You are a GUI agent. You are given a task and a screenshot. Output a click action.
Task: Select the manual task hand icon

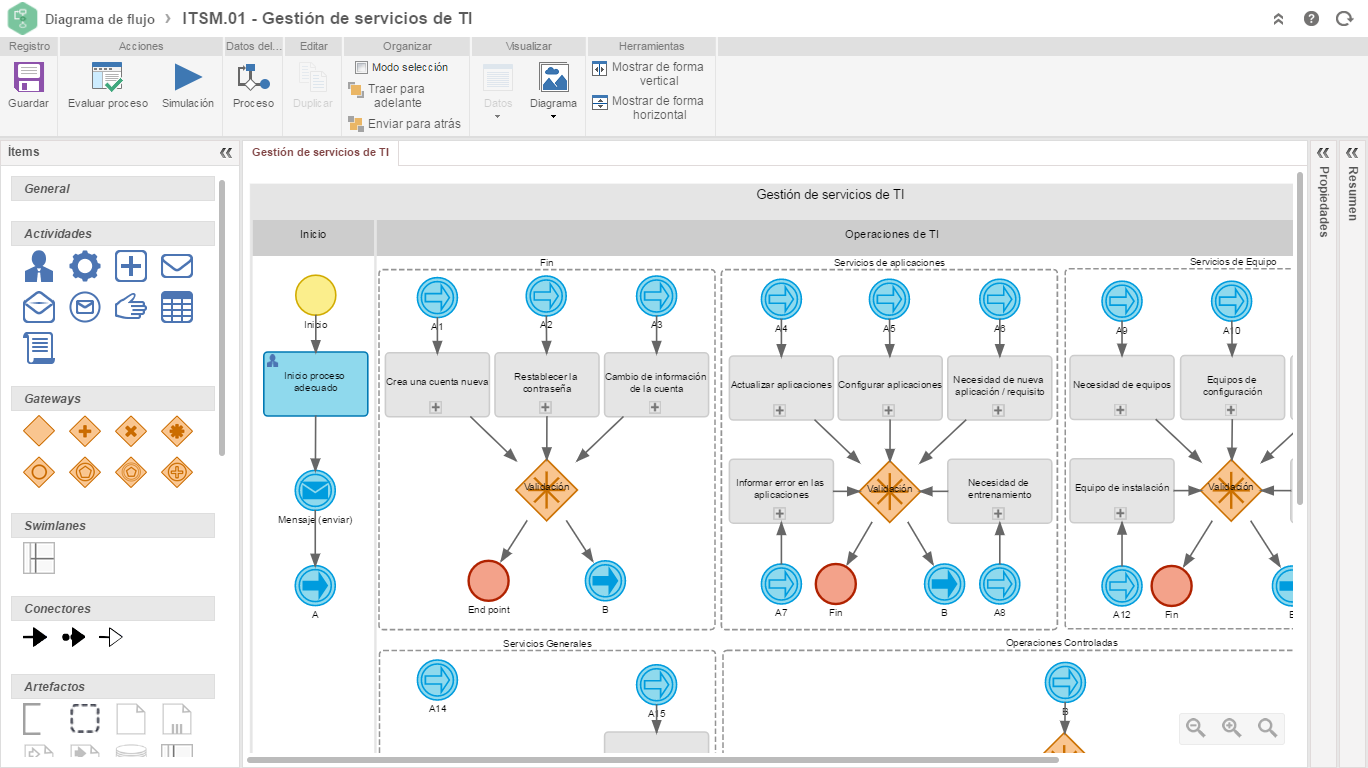(x=131, y=307)
